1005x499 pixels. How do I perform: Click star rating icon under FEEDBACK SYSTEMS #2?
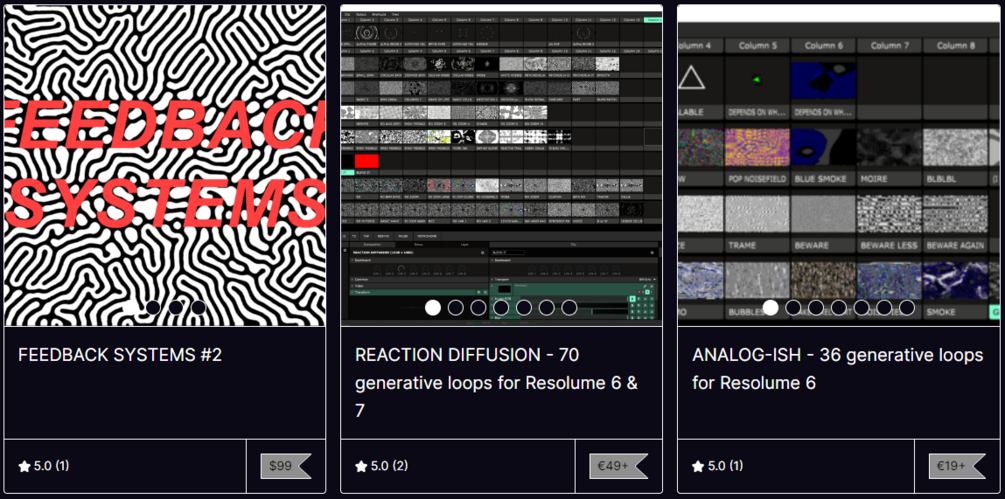pyautogui.click(x=24, y=466)
